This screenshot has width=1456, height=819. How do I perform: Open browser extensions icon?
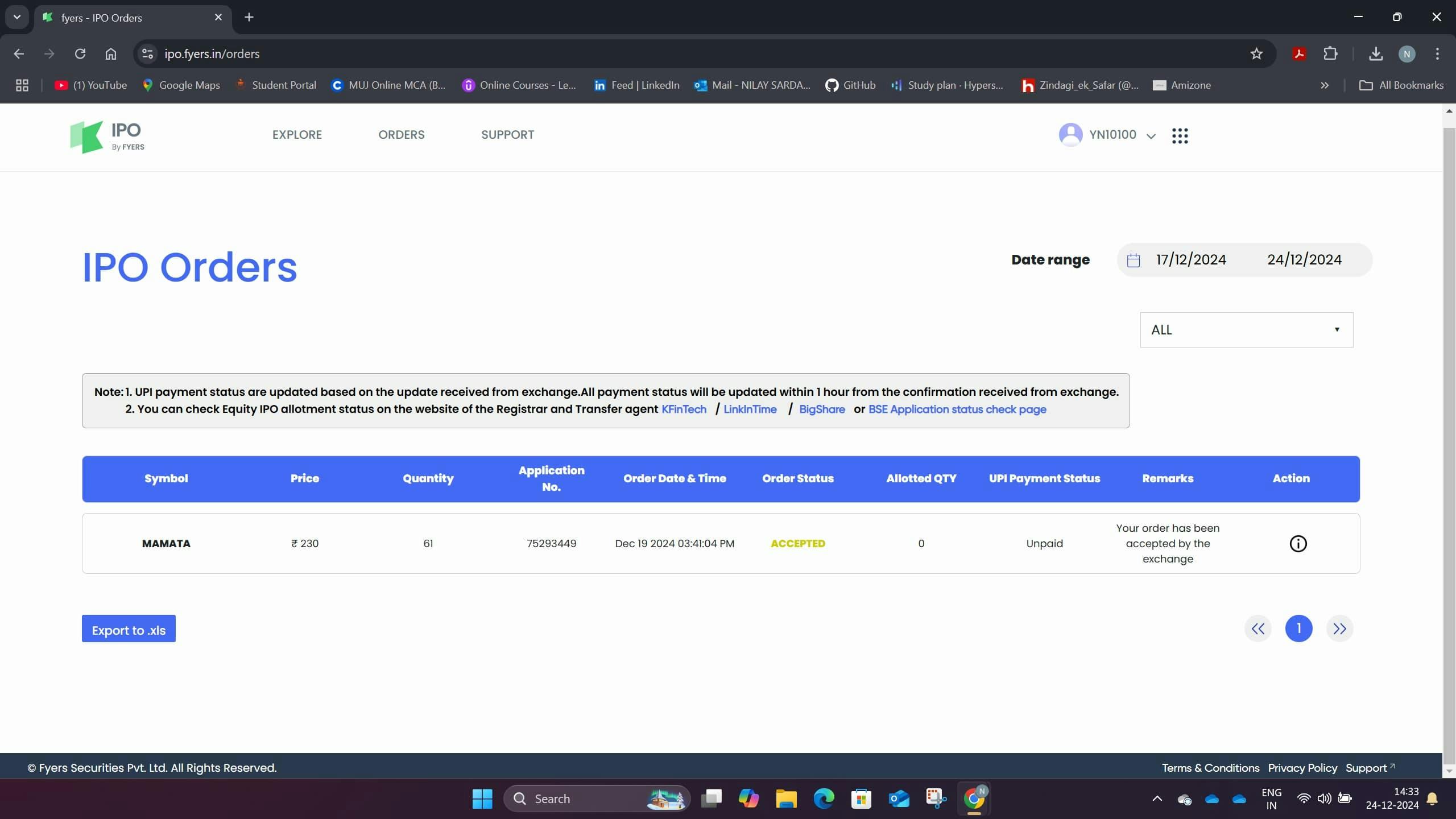1331,53
